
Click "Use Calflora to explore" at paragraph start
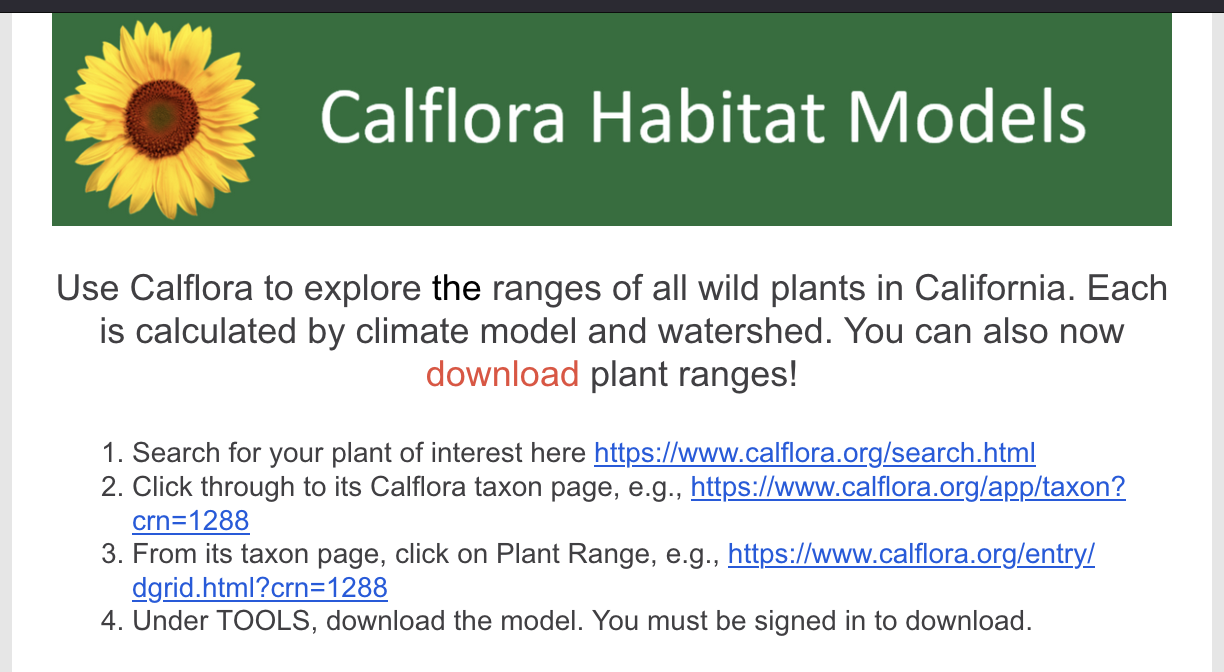238,289
